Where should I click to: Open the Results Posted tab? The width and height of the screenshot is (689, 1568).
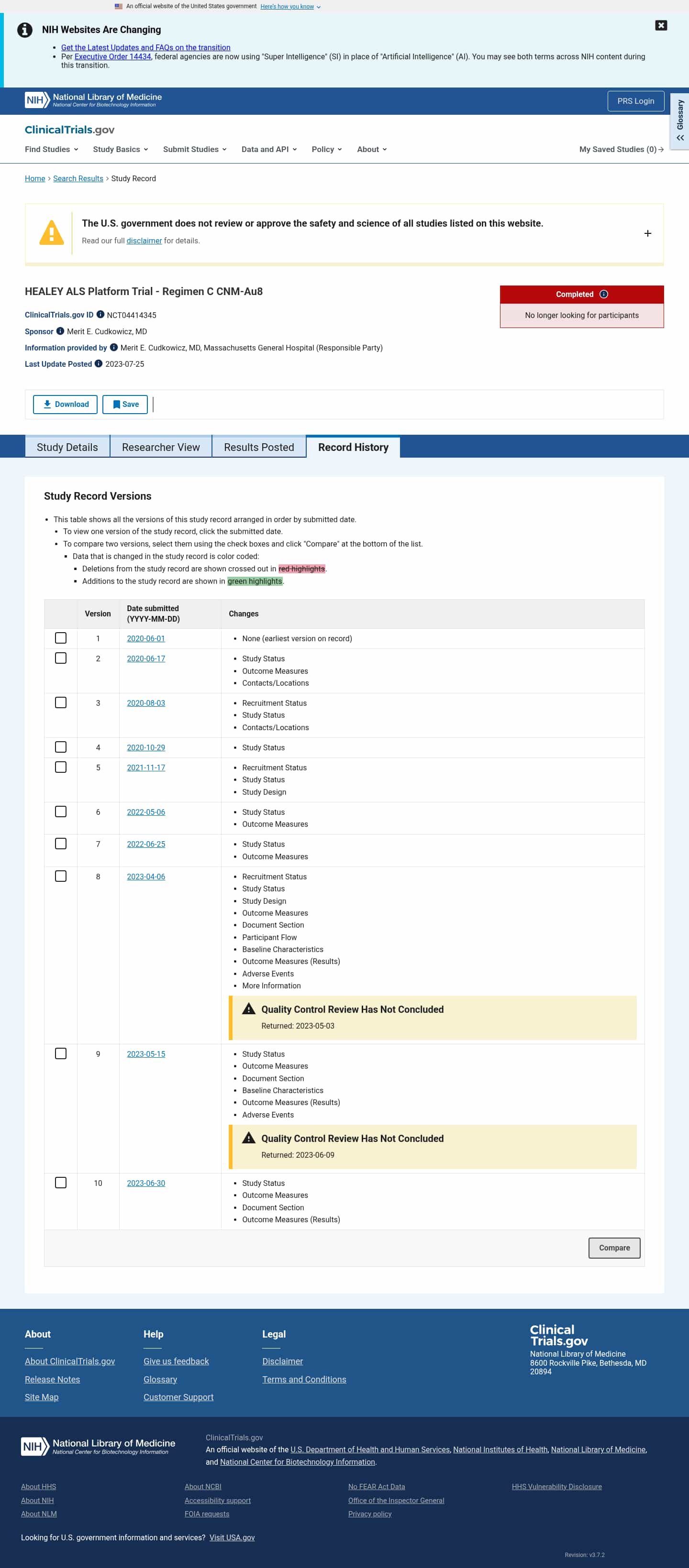point(259,447)
